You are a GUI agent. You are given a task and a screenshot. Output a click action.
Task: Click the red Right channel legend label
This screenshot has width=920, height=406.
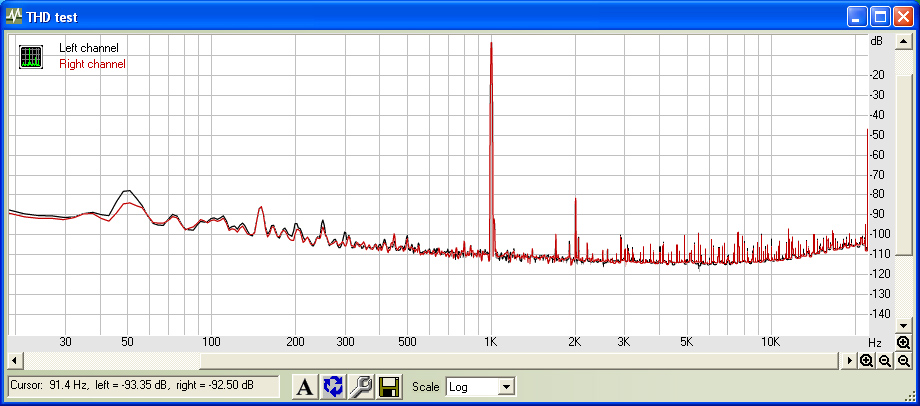[x=93, y=64]
